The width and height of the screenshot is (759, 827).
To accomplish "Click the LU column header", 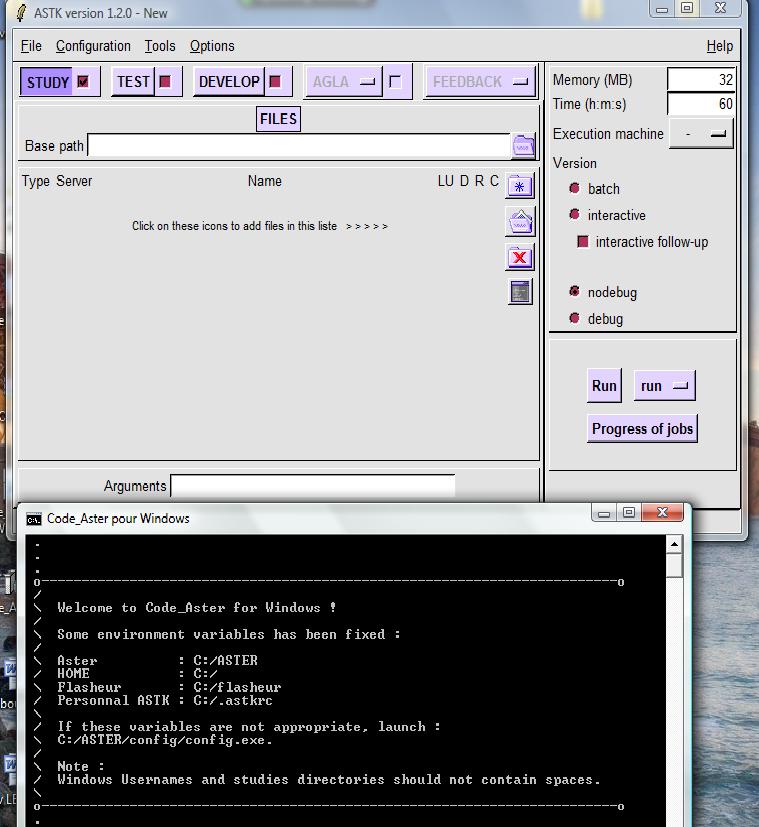I will pos(446,181).
